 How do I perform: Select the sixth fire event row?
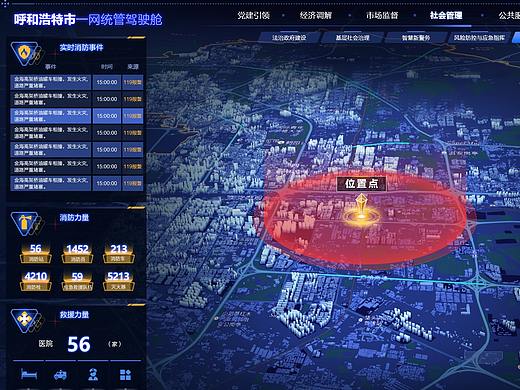coord(77,166)
